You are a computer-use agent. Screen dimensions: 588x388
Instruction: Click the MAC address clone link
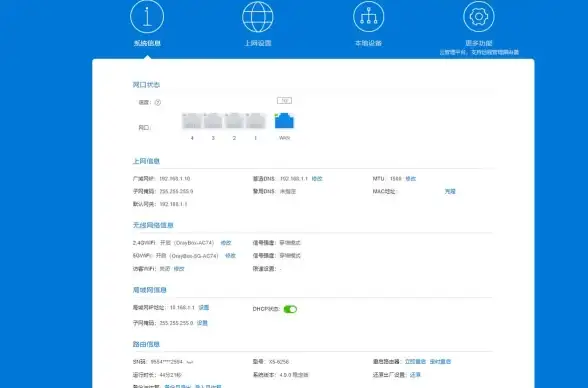(x=450, y=192)
